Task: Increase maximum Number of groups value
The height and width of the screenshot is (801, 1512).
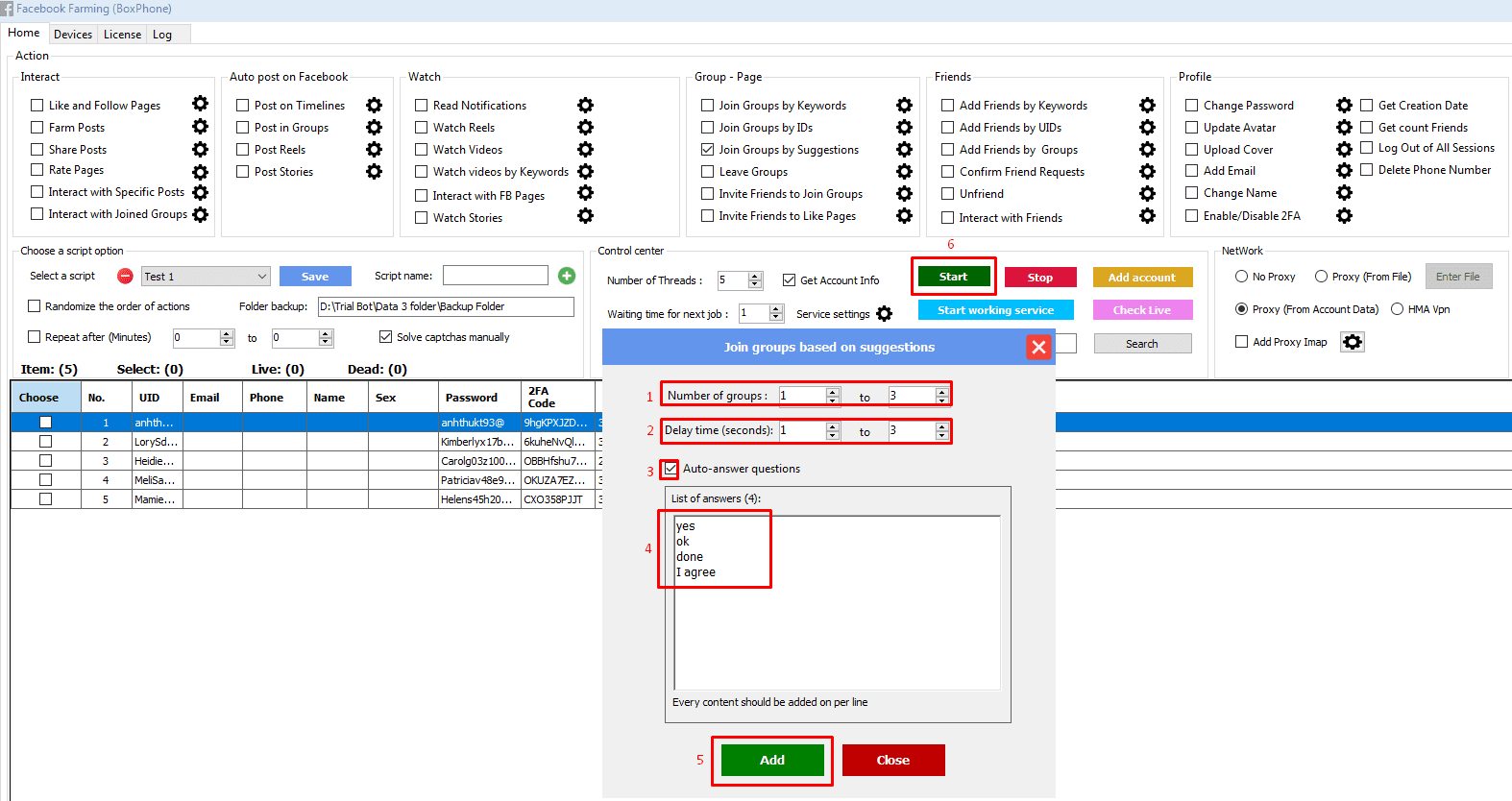Action: tap(941, 391)
